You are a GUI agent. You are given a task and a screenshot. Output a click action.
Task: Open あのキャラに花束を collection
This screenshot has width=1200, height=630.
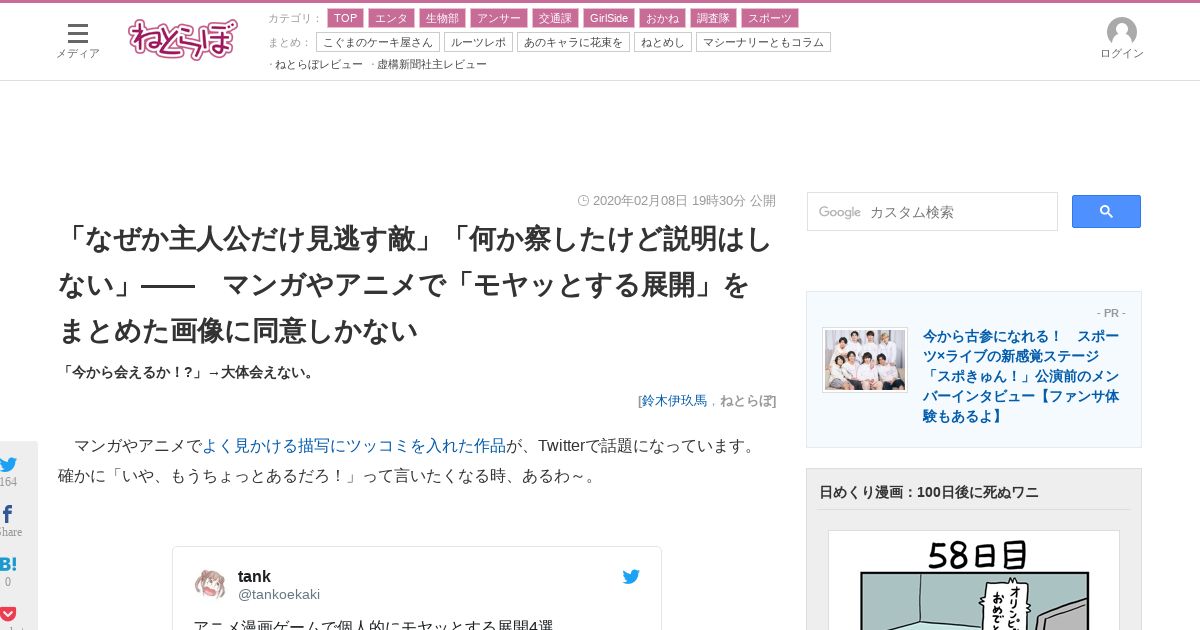(x=573, y=42)
